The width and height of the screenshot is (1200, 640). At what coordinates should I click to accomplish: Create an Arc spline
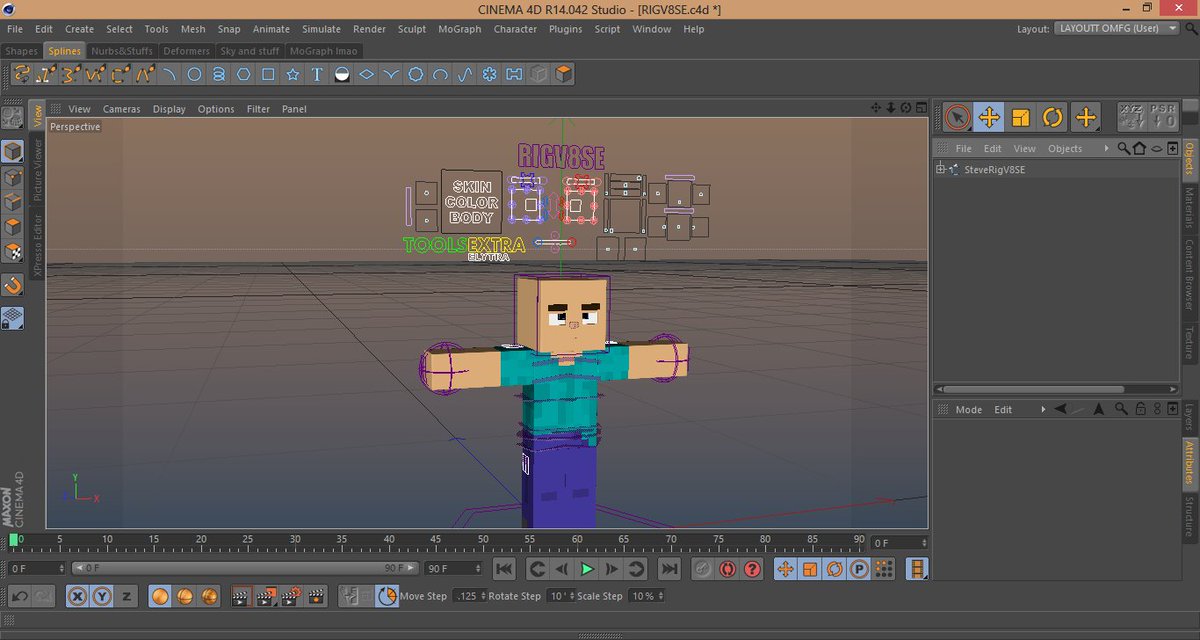[170, 74]
